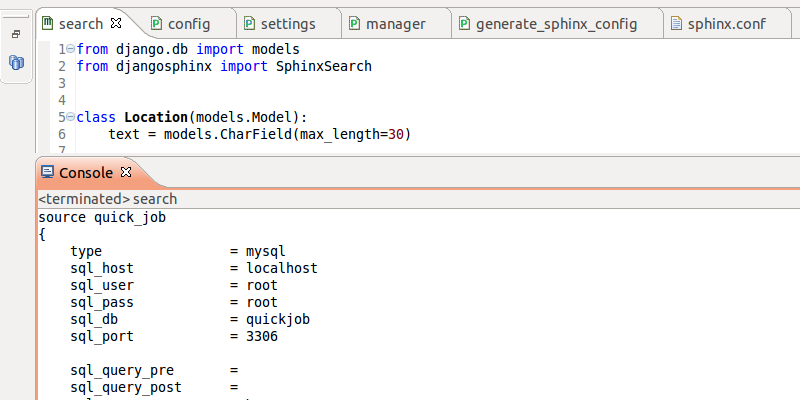Open the blue package view icon in sidebar
Viewport: 800px width, 400px height.
pyautogui.click(x=16, y=63)
